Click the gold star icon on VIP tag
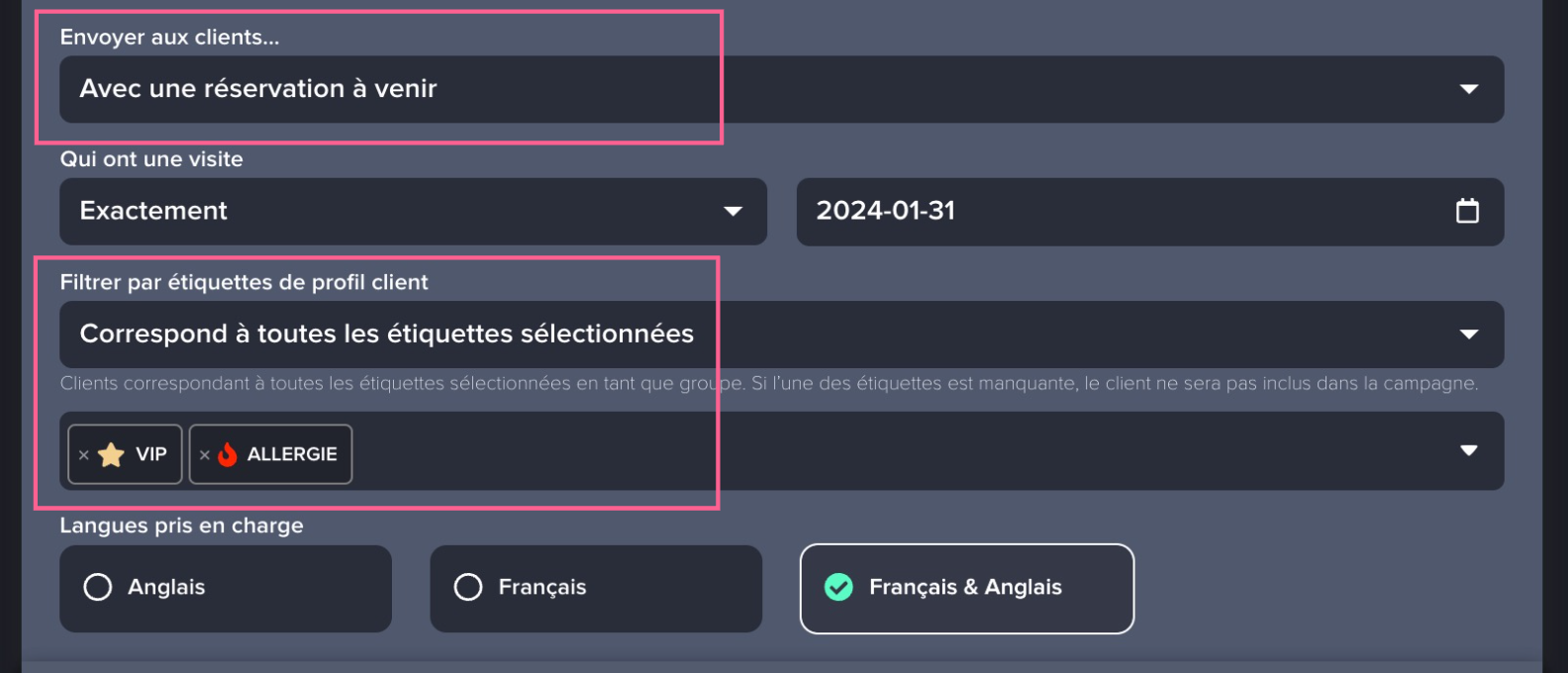The width and height of the screenshot is (1568, 673). (112, 454)
